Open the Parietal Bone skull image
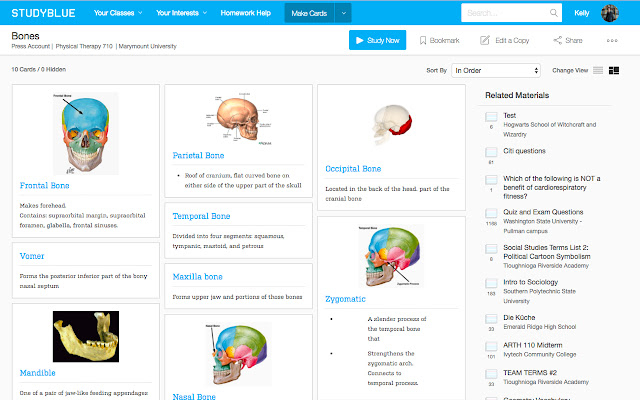The image size is (640, 400). tap(238, 118)
